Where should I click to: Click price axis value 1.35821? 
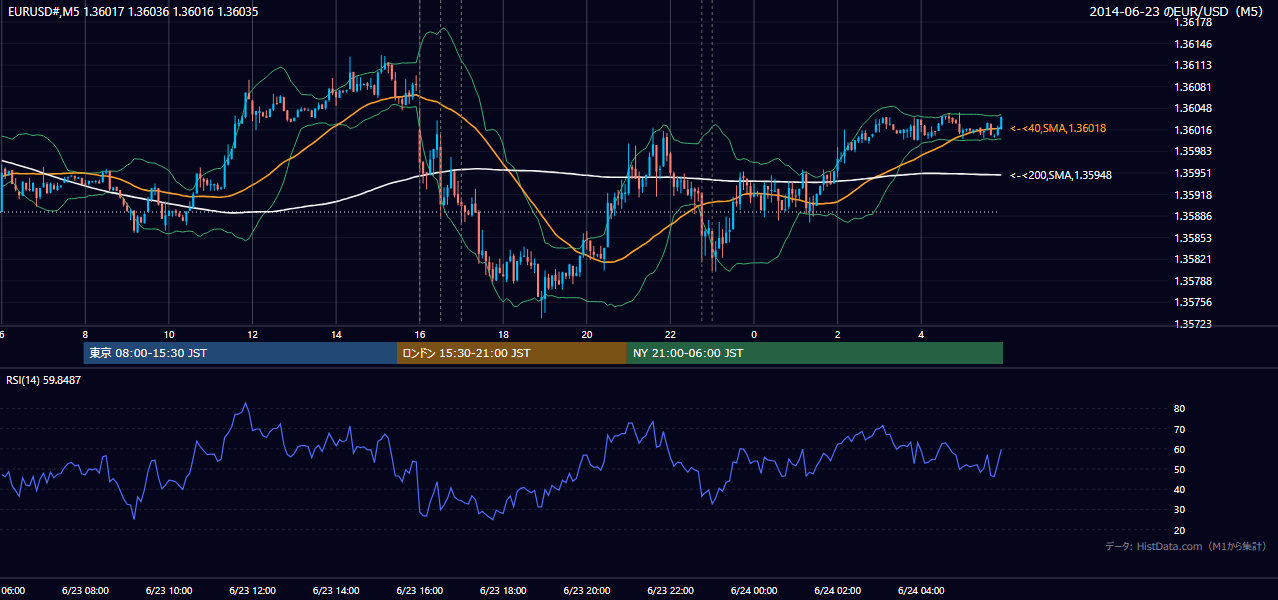(1194, 259)
